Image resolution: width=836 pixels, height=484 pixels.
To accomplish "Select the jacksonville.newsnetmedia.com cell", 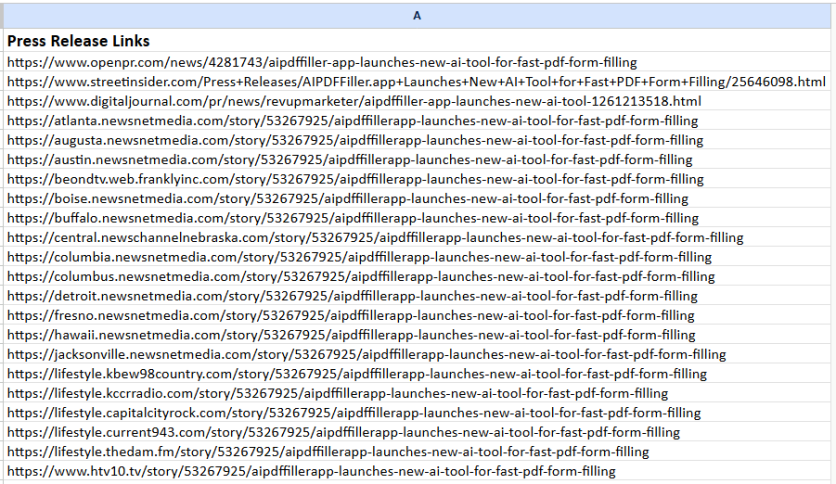I will [417, 354].
